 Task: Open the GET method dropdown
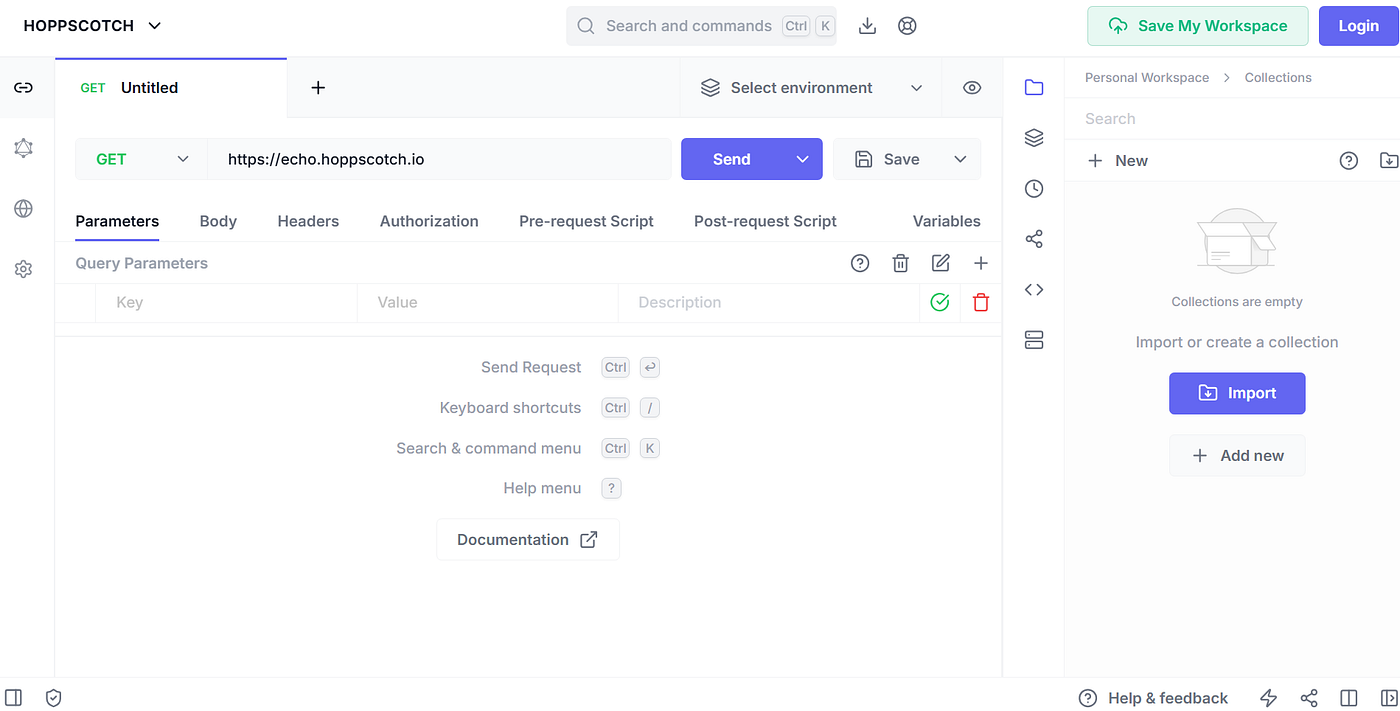(141, 159)
